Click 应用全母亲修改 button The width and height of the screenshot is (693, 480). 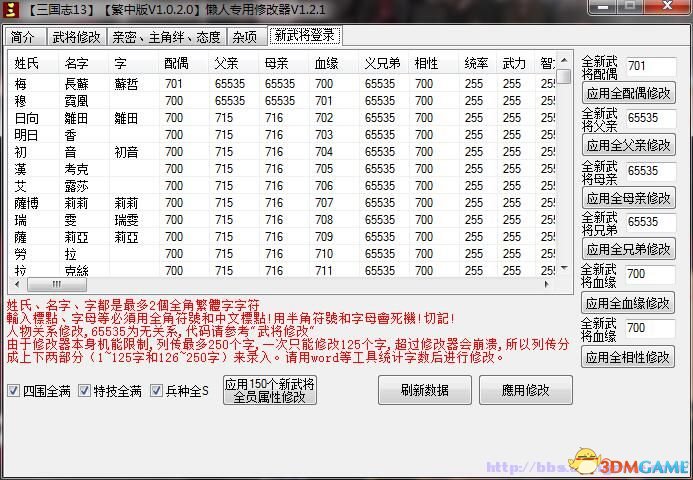coord(628,198)
